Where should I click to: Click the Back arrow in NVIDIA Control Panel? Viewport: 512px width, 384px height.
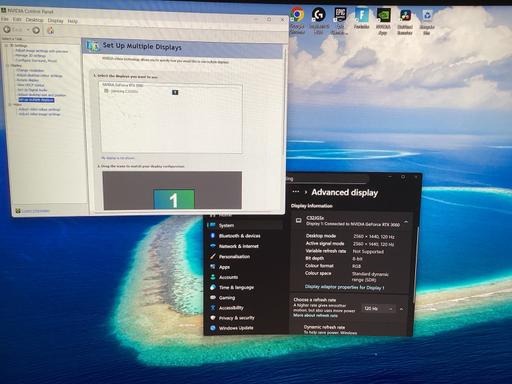(x=7, y=30)
